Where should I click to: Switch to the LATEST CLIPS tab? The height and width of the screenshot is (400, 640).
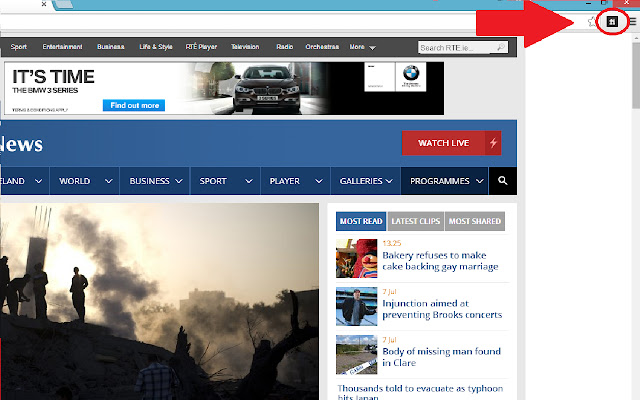tap(416, 221)
